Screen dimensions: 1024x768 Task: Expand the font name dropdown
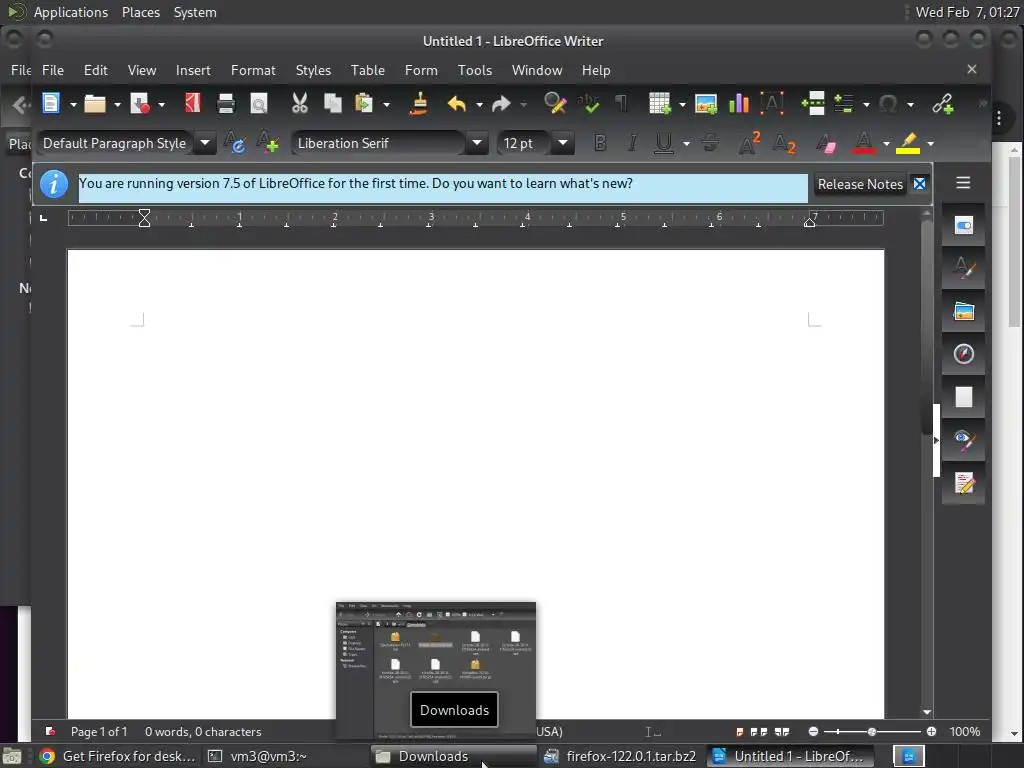(477, 143)
